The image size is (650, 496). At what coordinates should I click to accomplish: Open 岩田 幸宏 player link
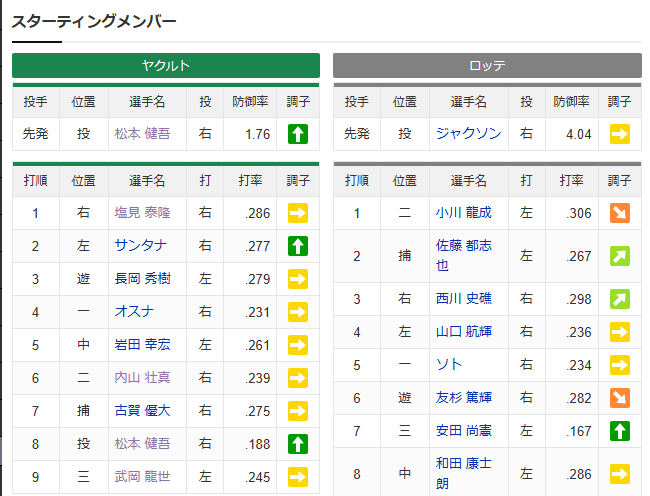coord(142,345)
